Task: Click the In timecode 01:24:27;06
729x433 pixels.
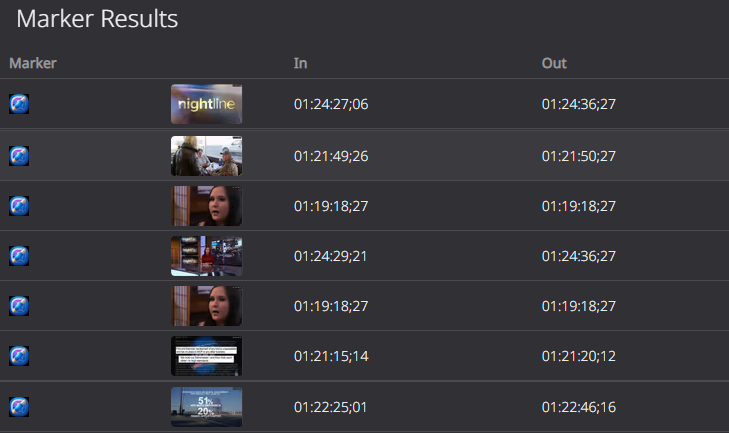Action: [331, 104]
